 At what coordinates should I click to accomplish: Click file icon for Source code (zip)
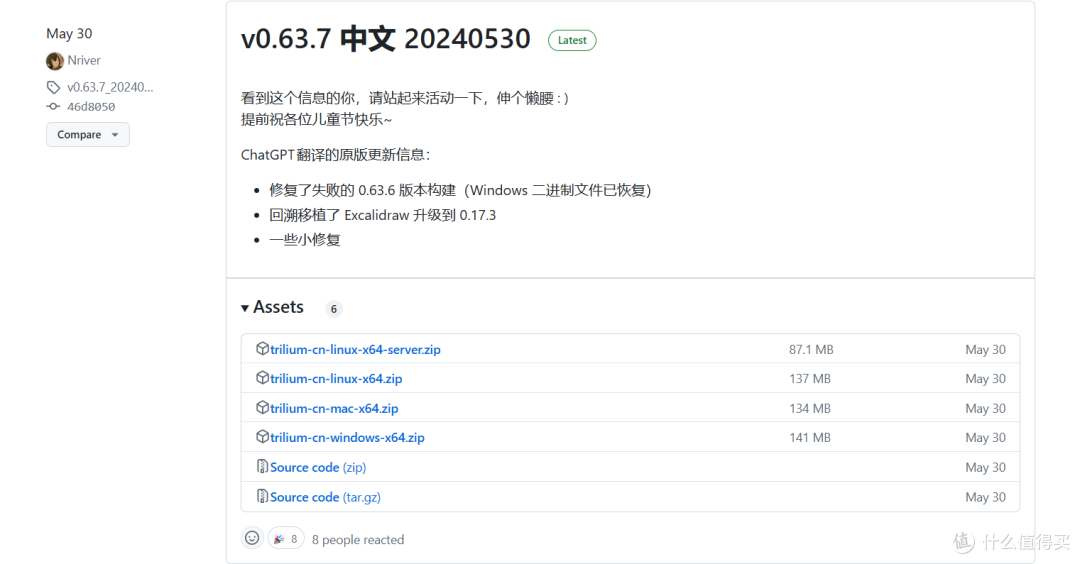click(262, 467)
